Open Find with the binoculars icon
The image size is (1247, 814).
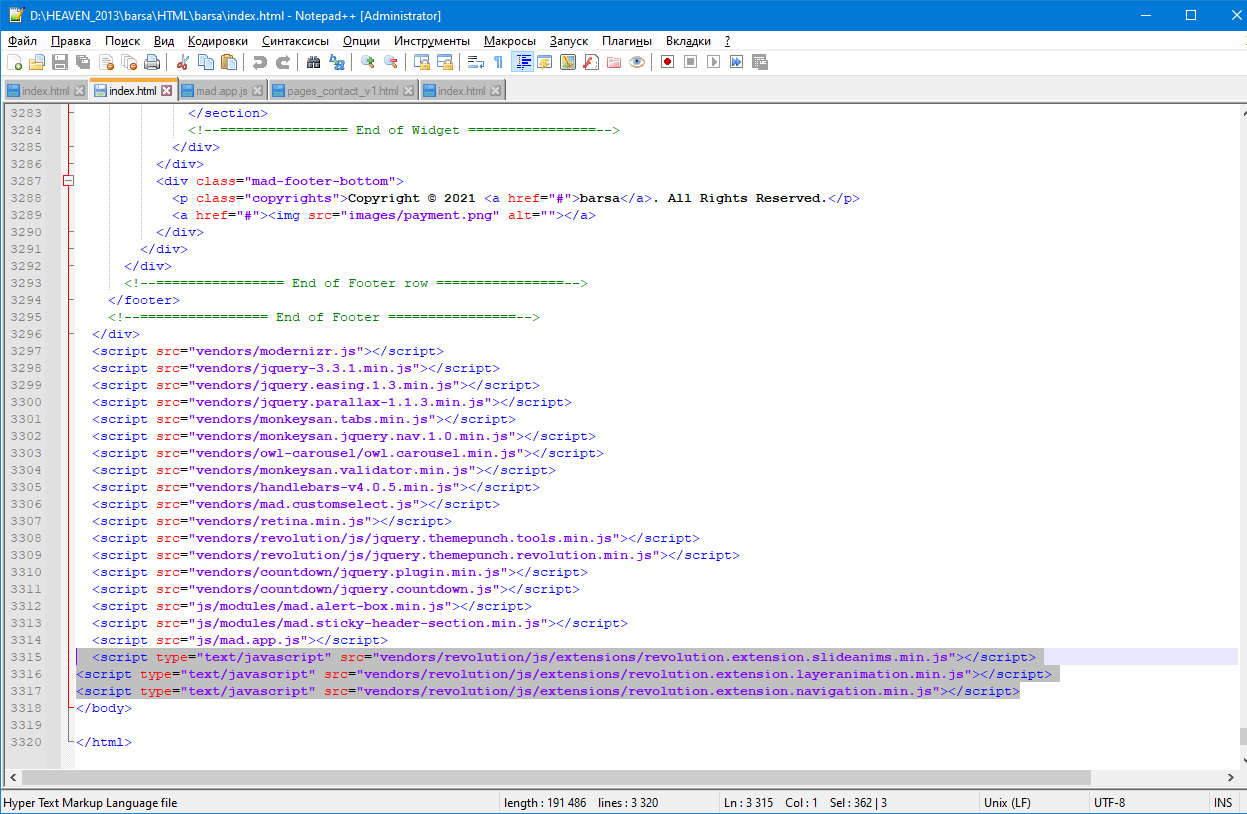click(313, 62)
